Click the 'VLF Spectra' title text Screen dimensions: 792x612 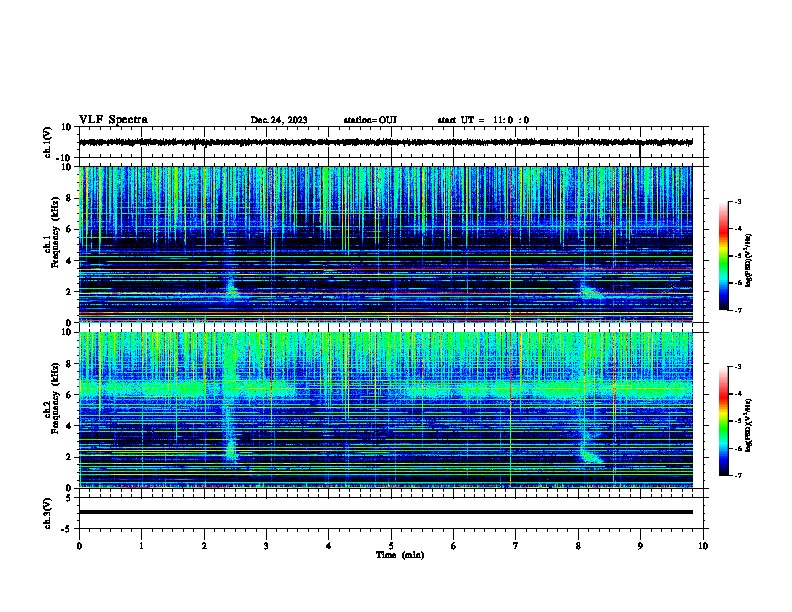113,120
